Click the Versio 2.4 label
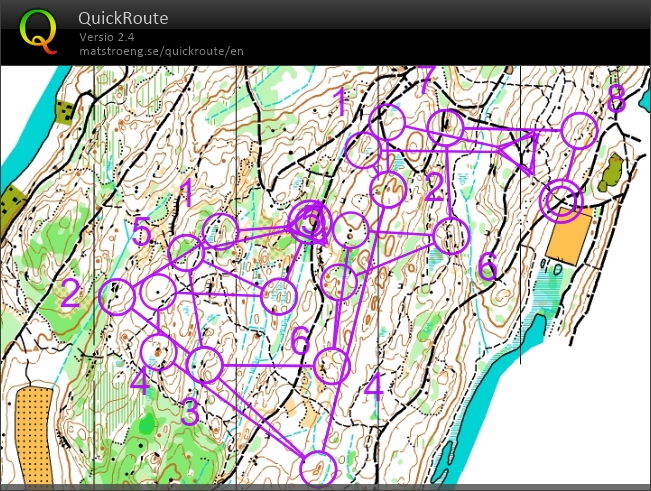This screenshot has width=651, height=491. pyautogui.click(x=109, y=37)
